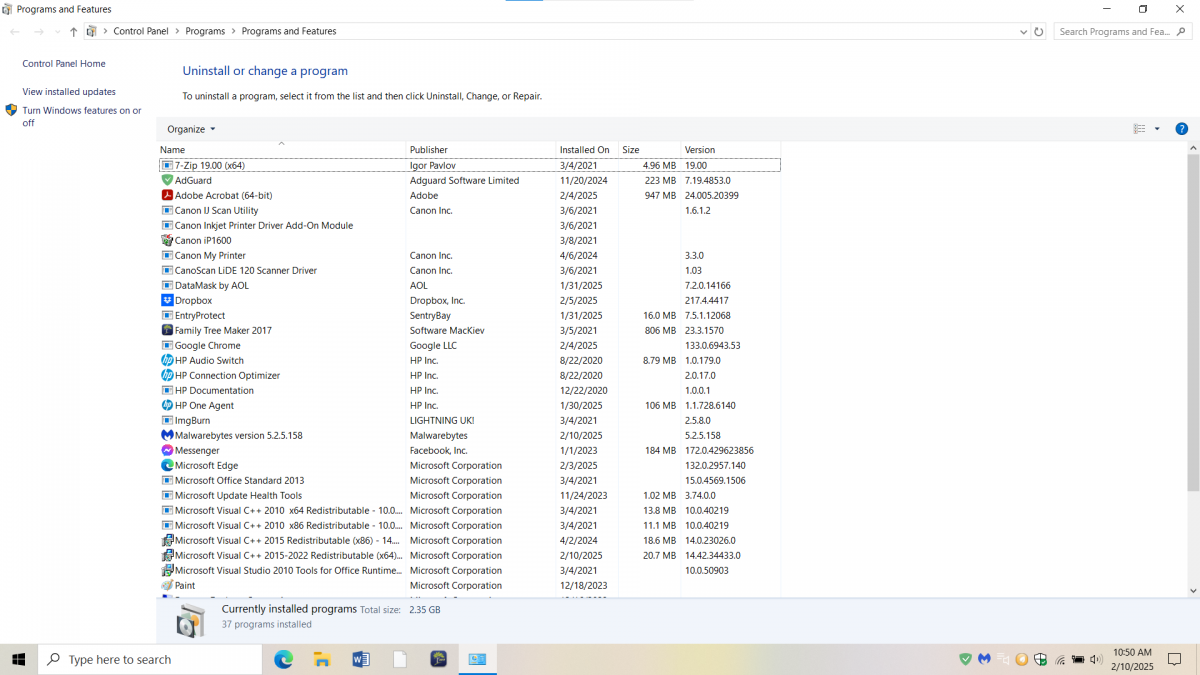Open the Control Panel Home link
Screen dimensions: 1200x675
pos(64,63)
